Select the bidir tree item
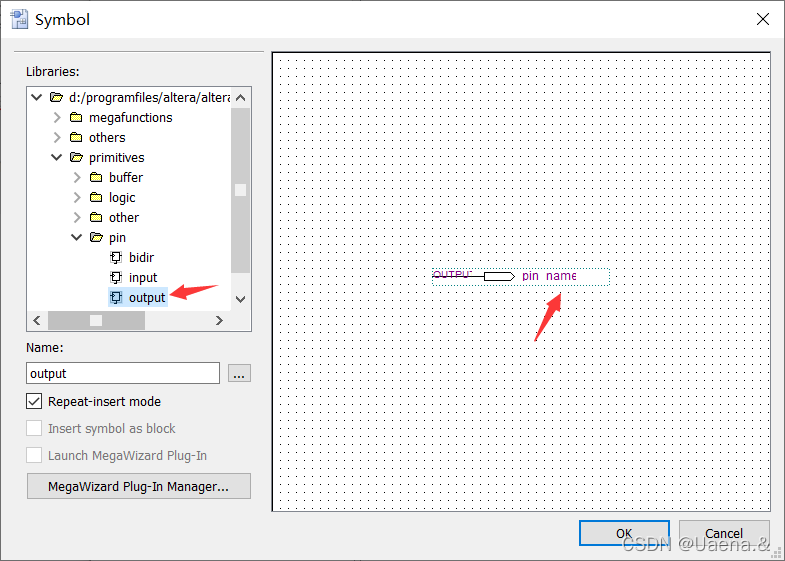Screen dimensions: 785x561 click(x=141, y=257)
